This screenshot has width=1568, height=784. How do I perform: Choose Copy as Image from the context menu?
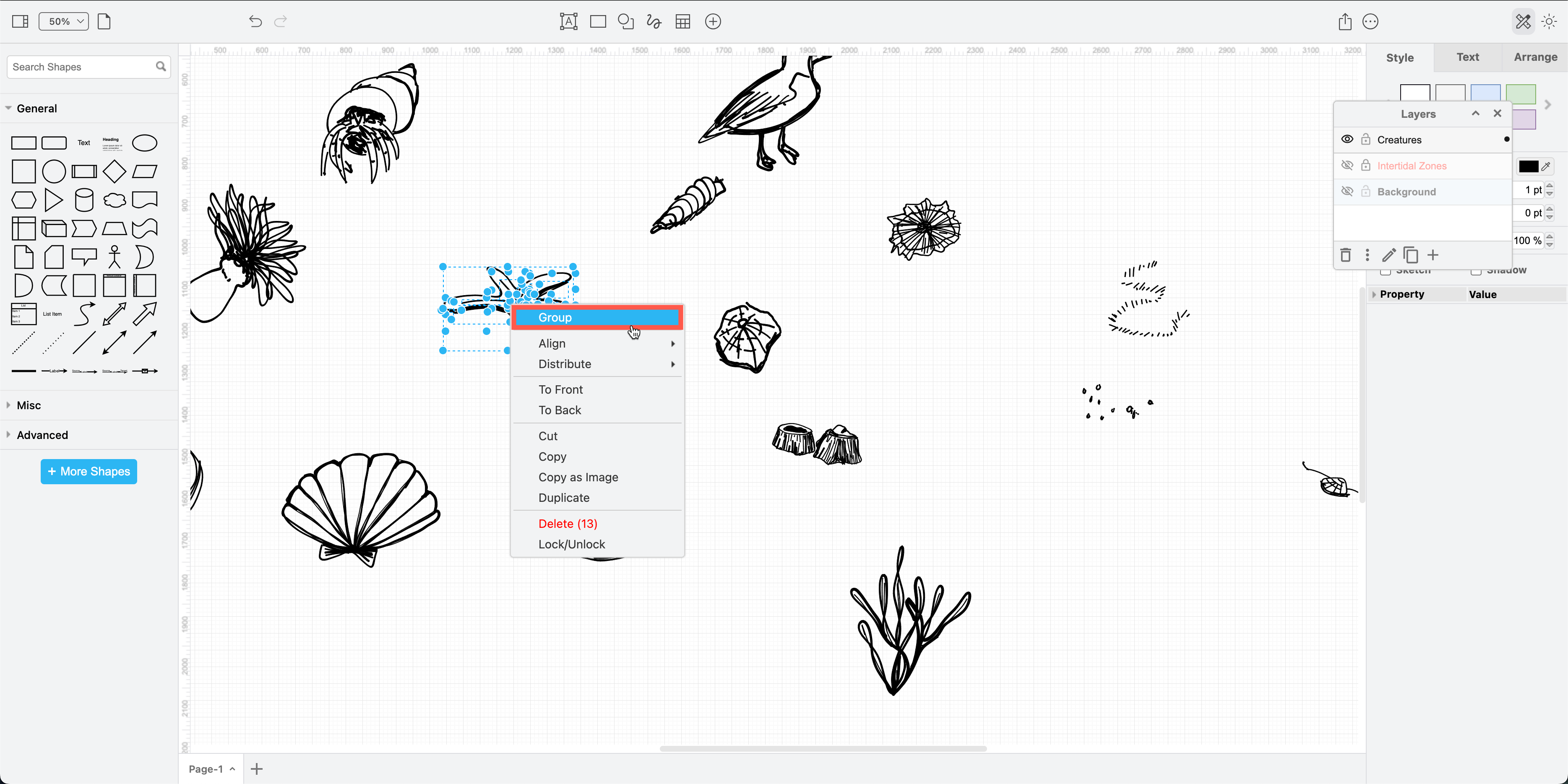tap(578, 477)
